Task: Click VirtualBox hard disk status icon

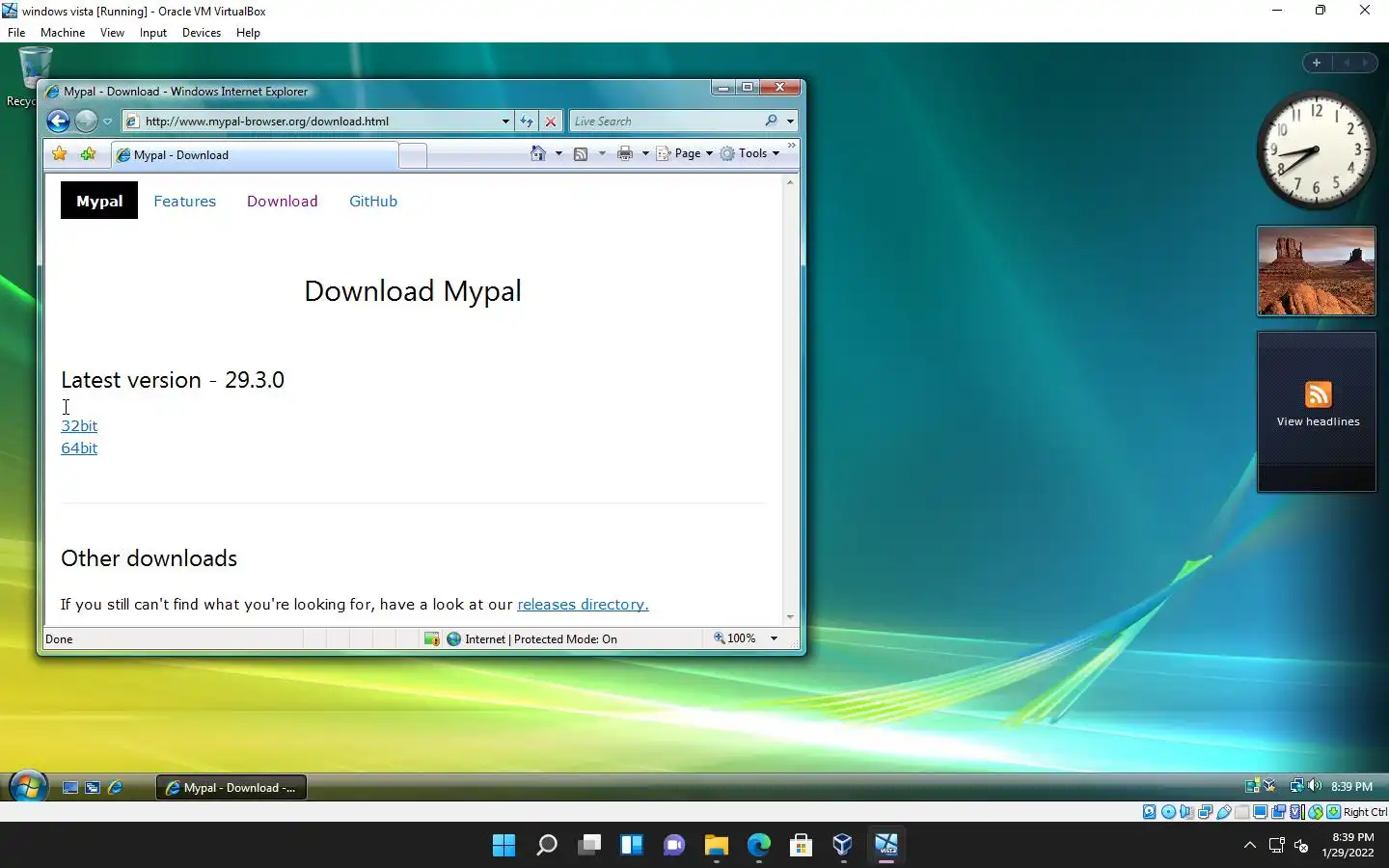Action: pyautogui.click(x=1149, y=812)
